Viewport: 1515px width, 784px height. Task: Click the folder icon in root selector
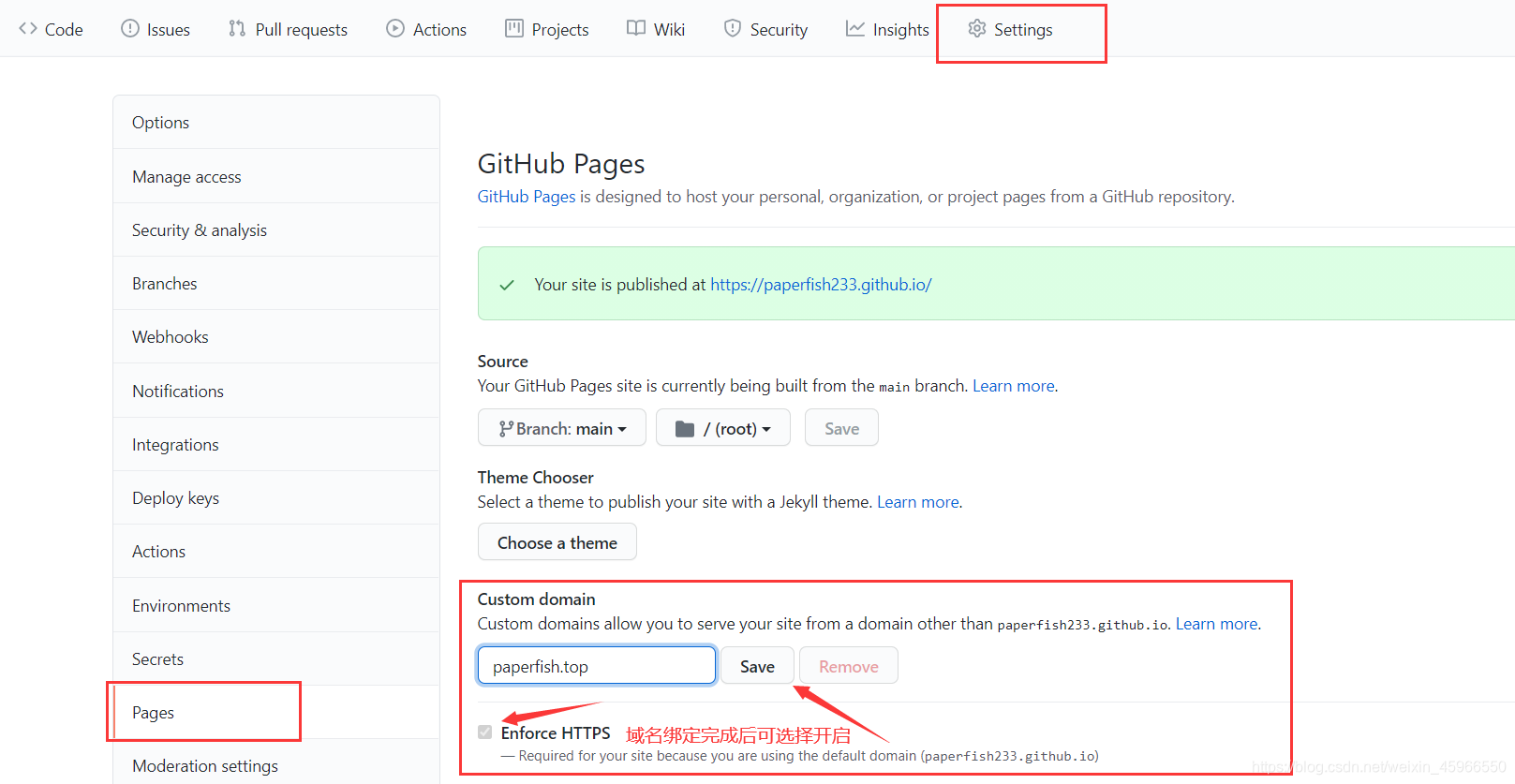tap(685, 429)
